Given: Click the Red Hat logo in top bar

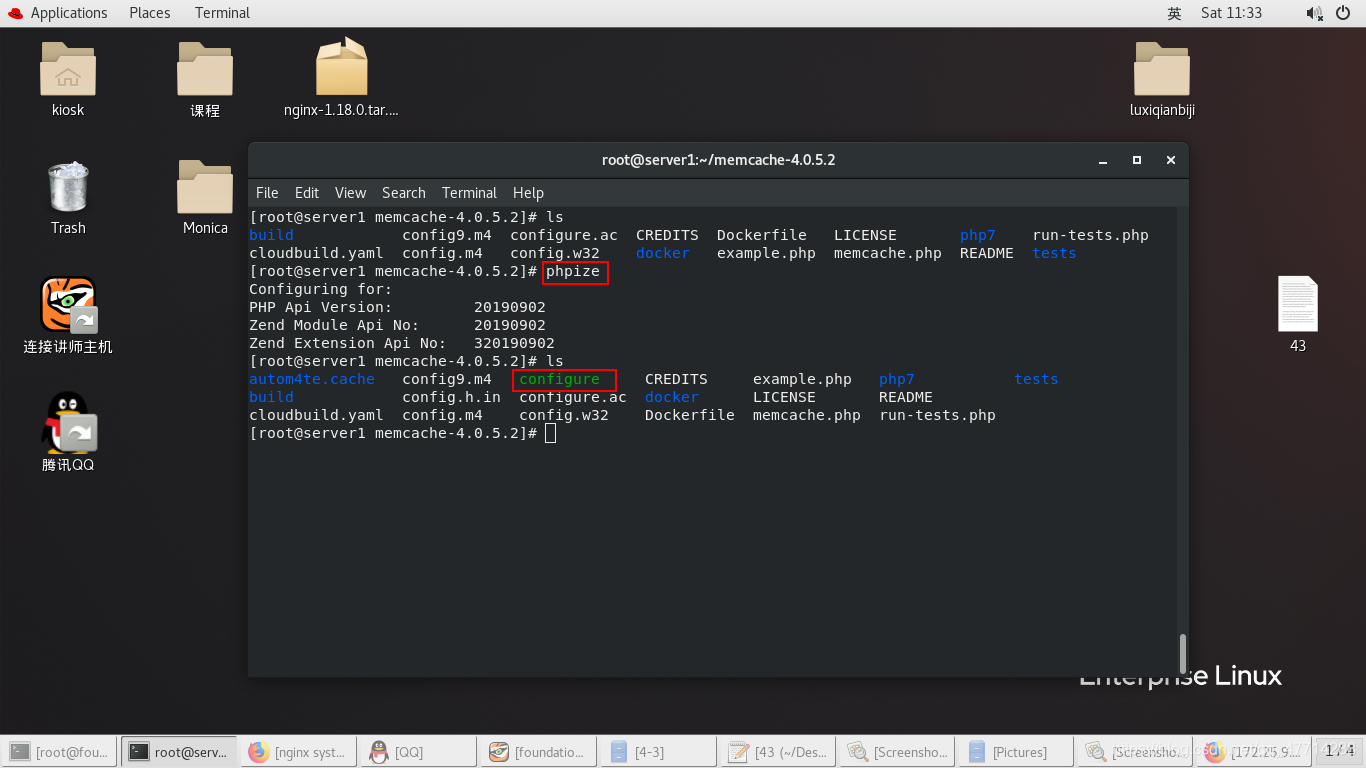Looking at the screenshot, I should click(14, 13).
